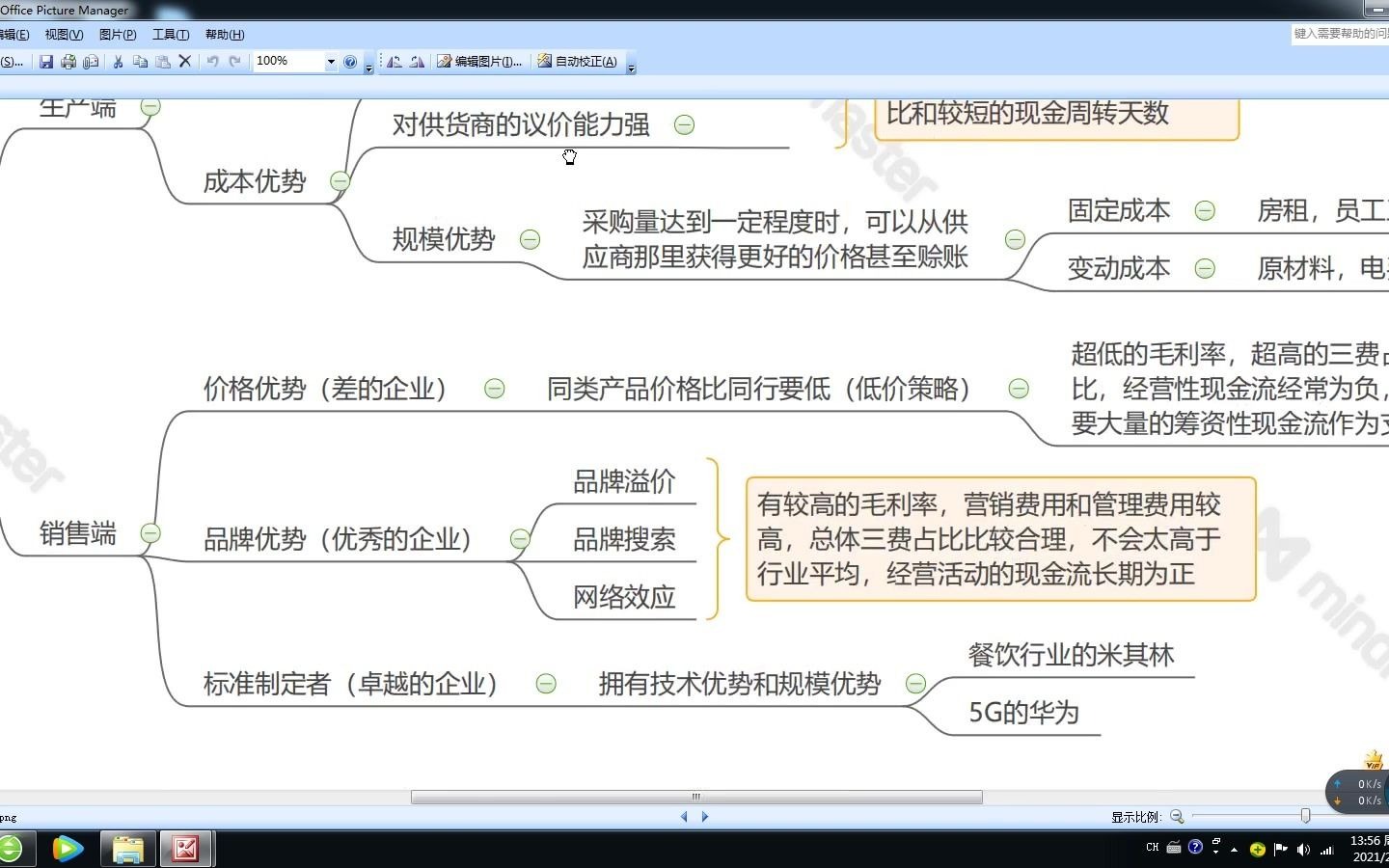Click the Redo arrow icon

[x=234, y=62]
